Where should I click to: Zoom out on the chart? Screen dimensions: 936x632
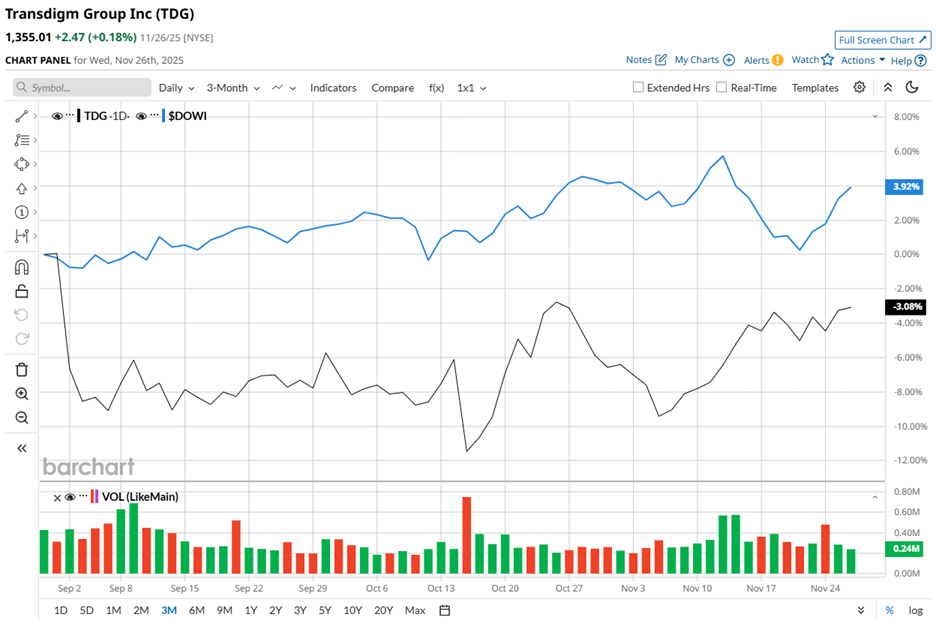point(21,418)
